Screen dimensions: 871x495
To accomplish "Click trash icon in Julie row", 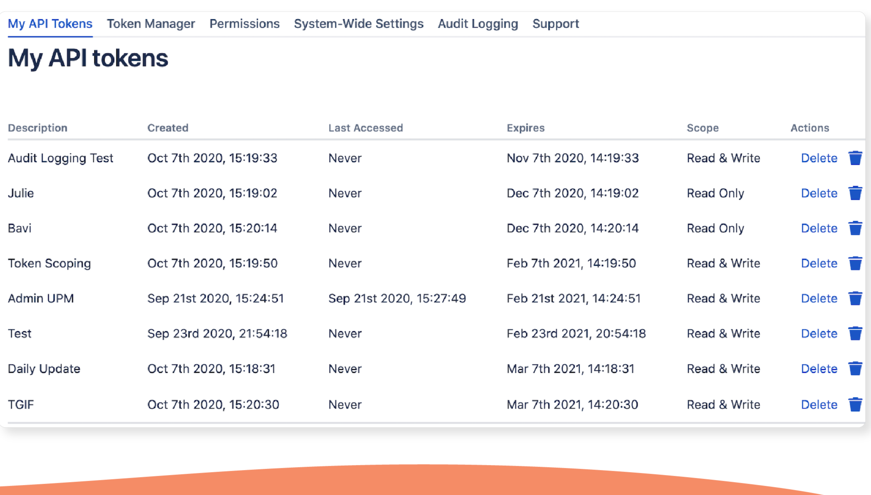I will click(855, 193).
